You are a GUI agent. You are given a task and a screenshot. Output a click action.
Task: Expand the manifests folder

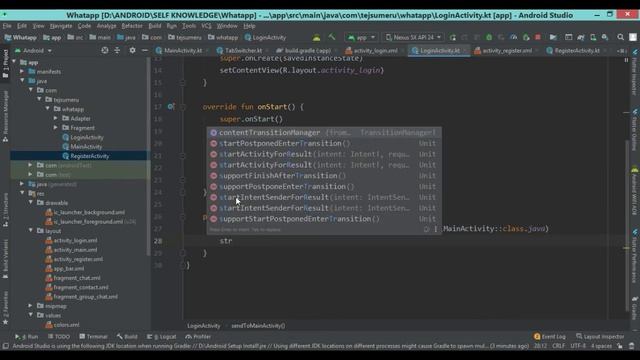pyautogui.click(x=22, y=71)
